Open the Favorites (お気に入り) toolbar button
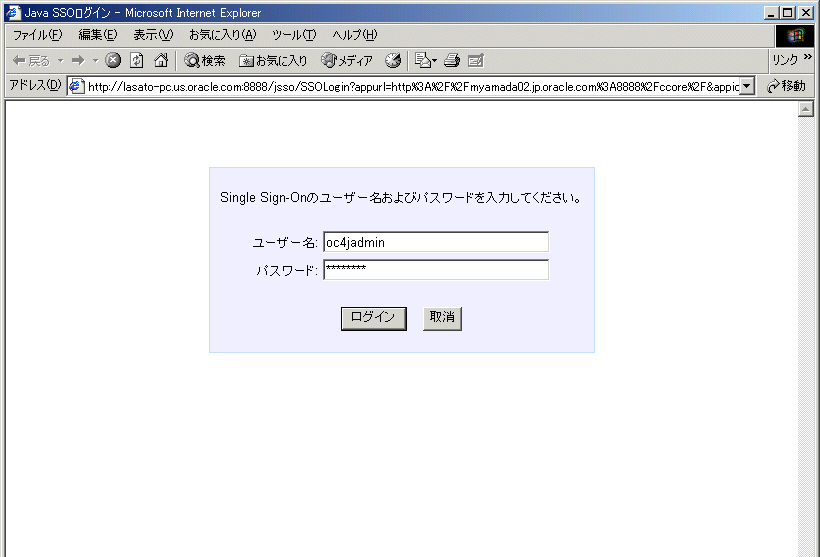 tap(272, 61)
